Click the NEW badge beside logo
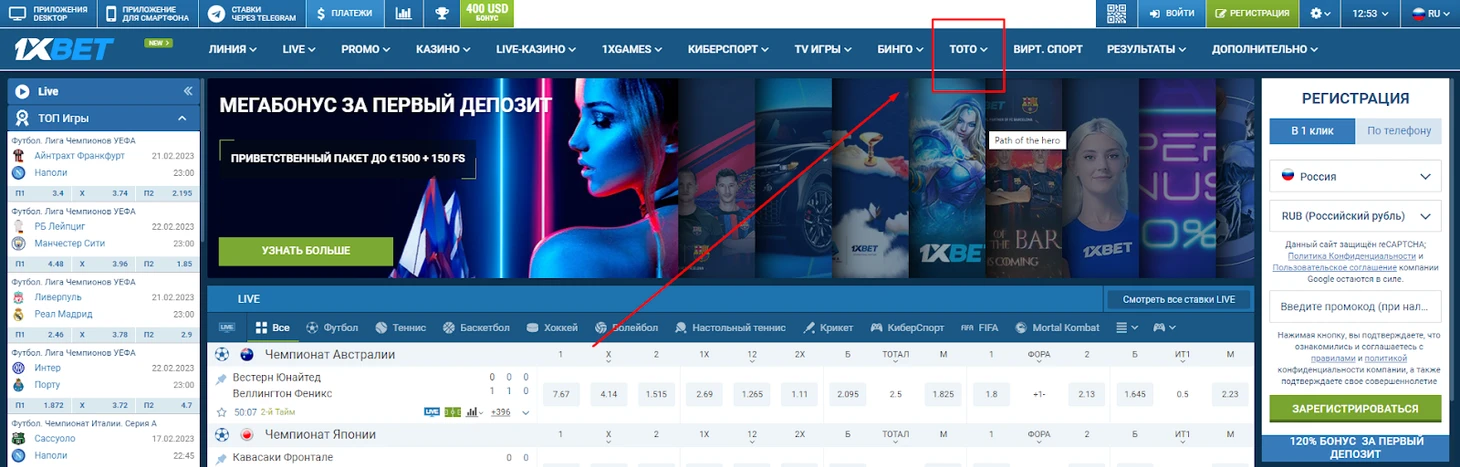This screenshot has width=1460, height=467. [158, 43]
